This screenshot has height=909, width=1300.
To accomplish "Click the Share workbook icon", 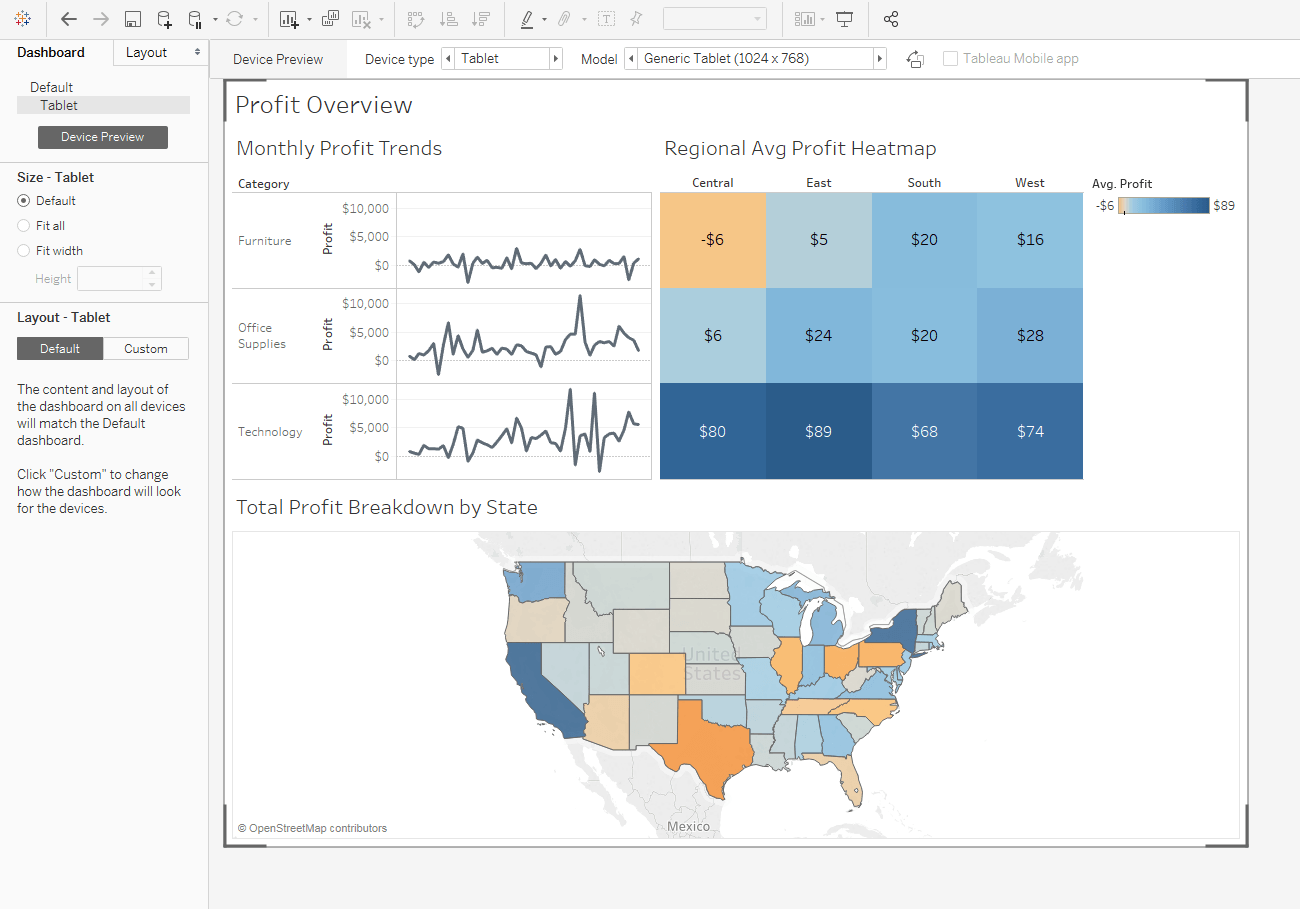I will coord(891,19).
